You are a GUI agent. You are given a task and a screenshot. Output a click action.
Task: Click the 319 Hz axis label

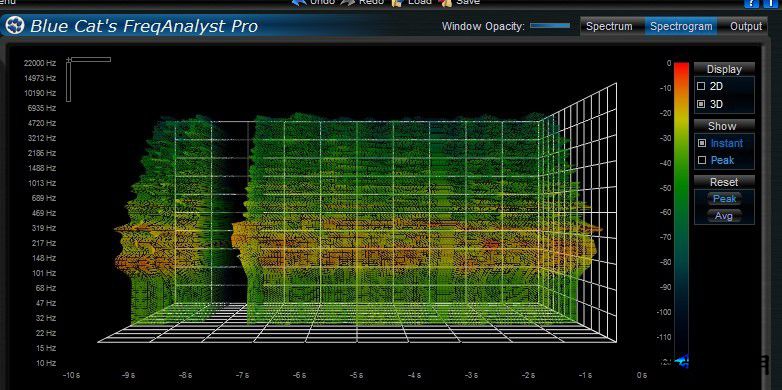pyautogui.click(x=43, y=228)
